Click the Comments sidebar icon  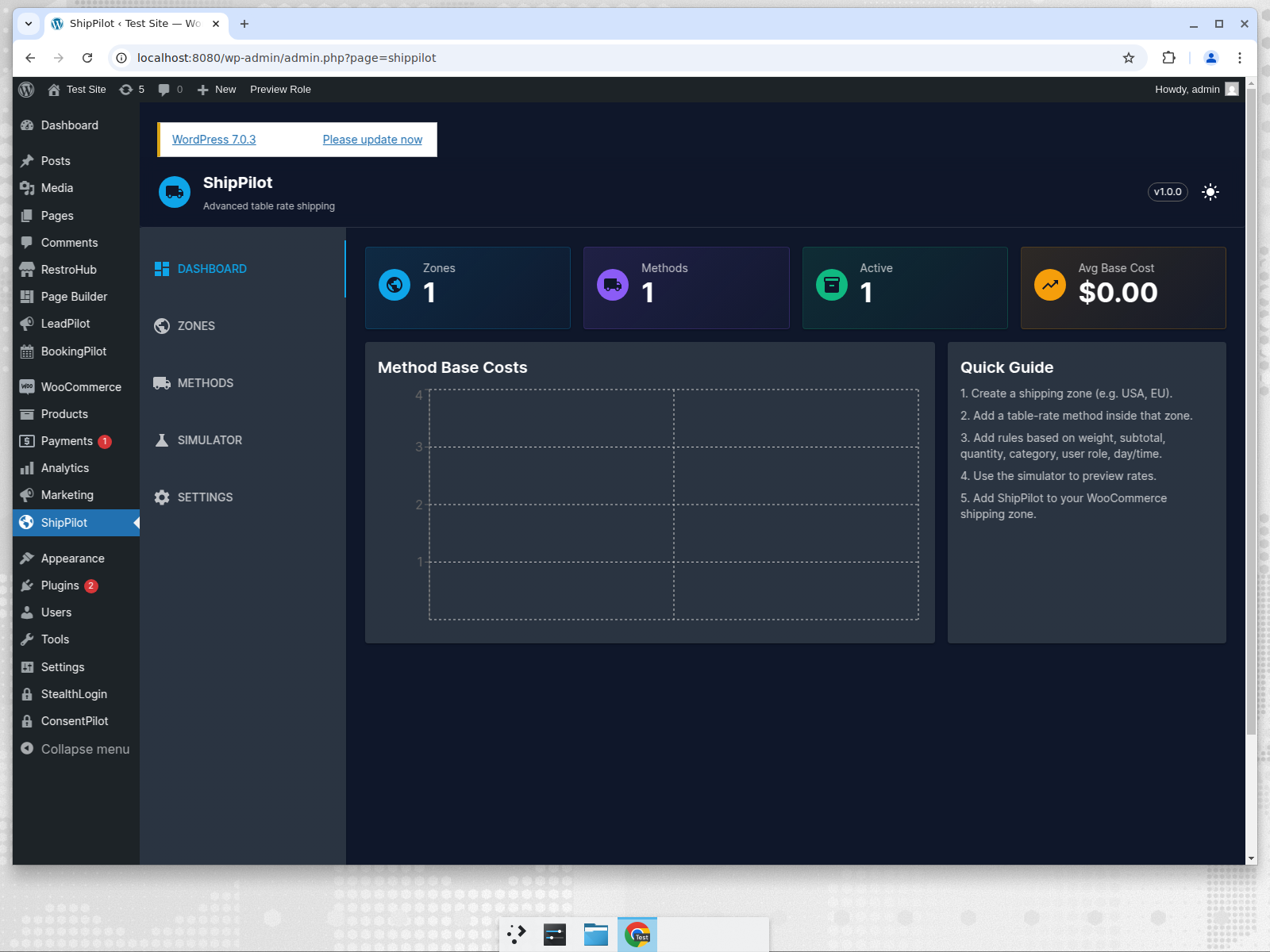tap(27, 243)
